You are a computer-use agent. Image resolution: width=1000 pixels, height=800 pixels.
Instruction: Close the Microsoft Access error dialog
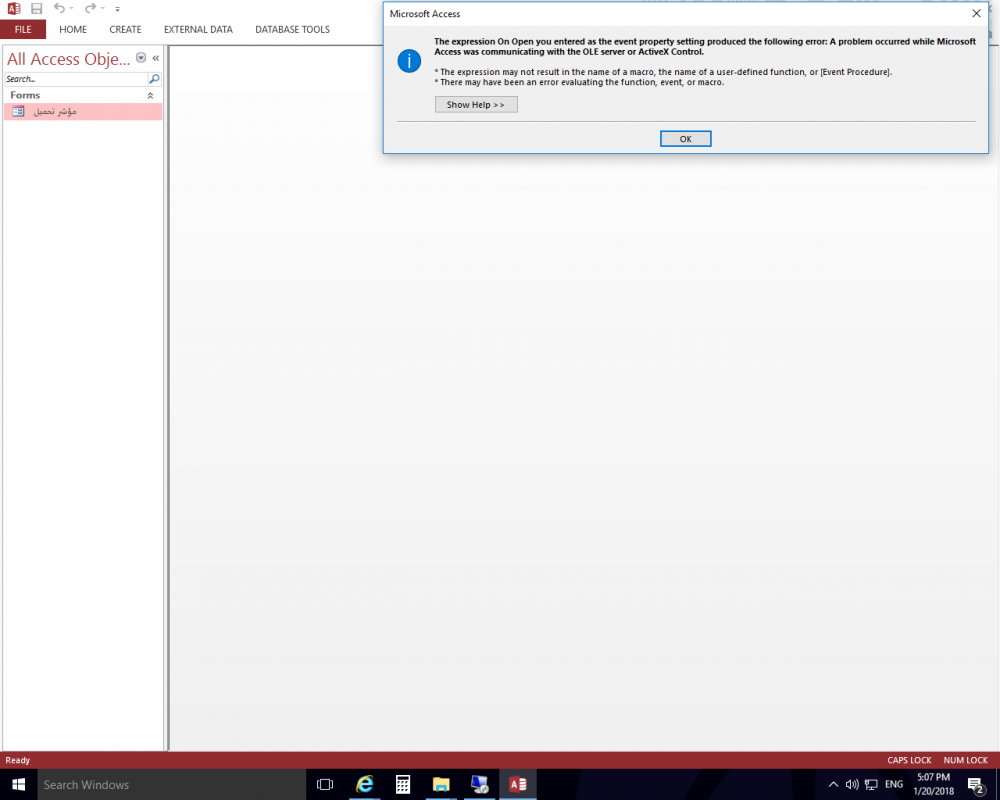pos(976,13)
